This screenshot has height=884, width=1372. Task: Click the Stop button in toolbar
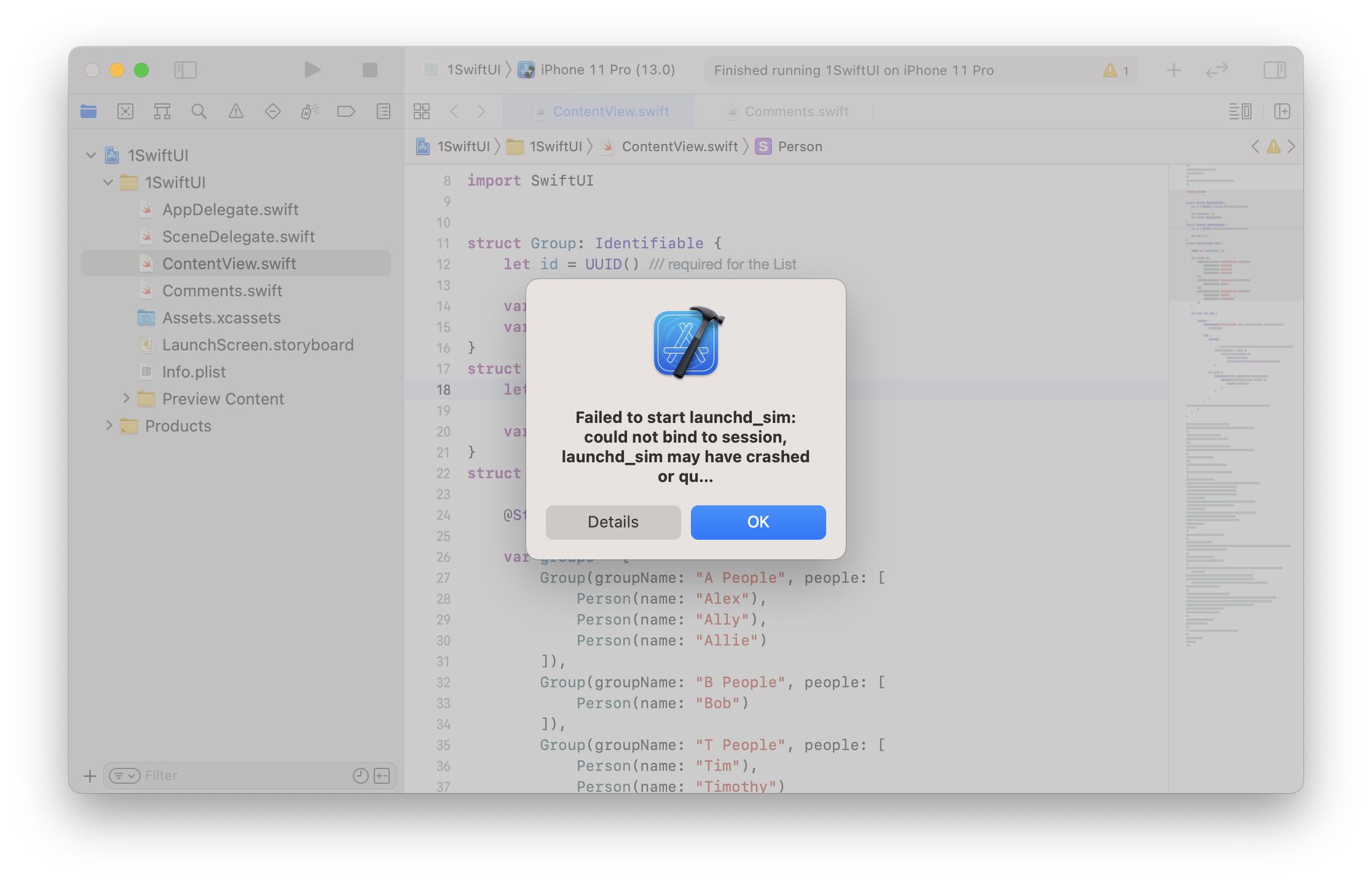(x=369, y=70)
